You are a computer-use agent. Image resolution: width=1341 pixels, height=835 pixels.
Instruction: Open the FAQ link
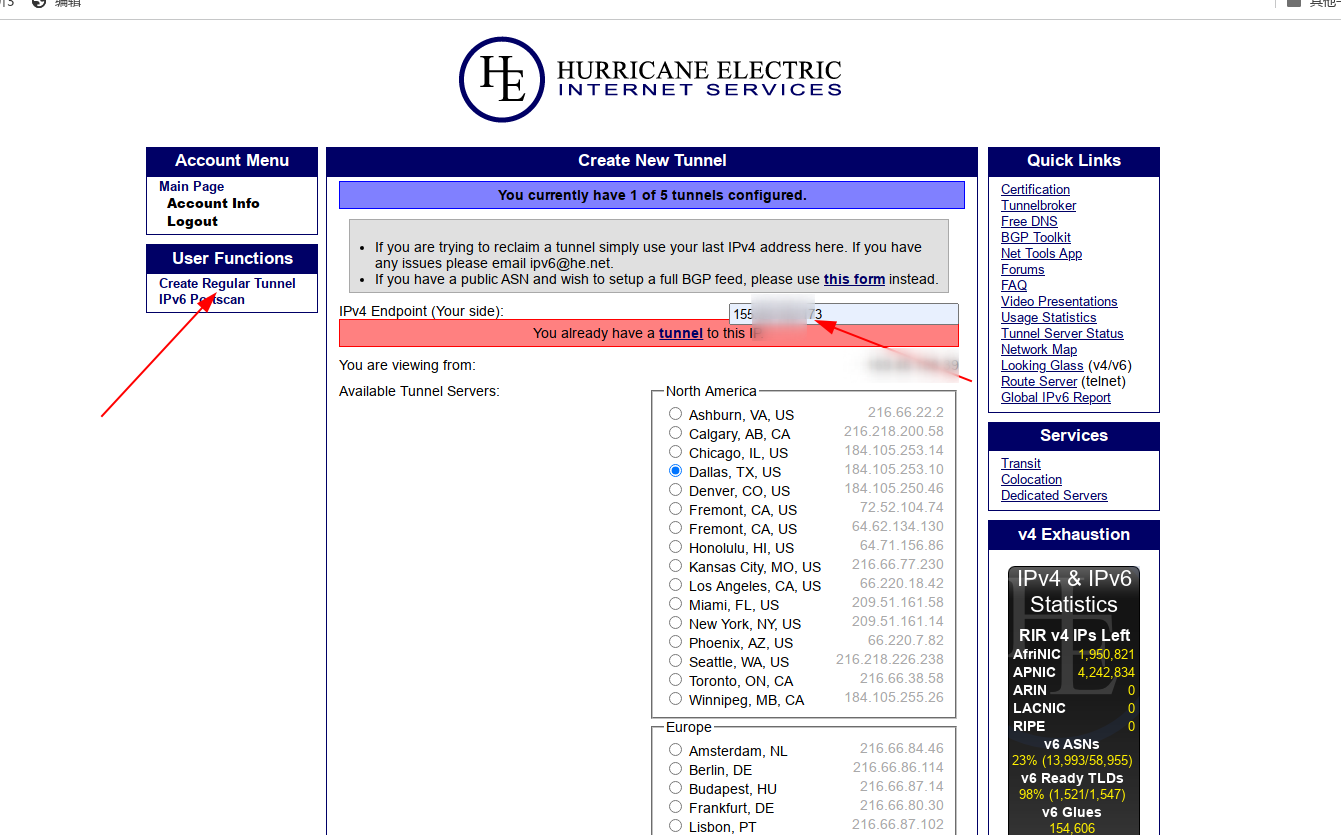click(1014, 285)
